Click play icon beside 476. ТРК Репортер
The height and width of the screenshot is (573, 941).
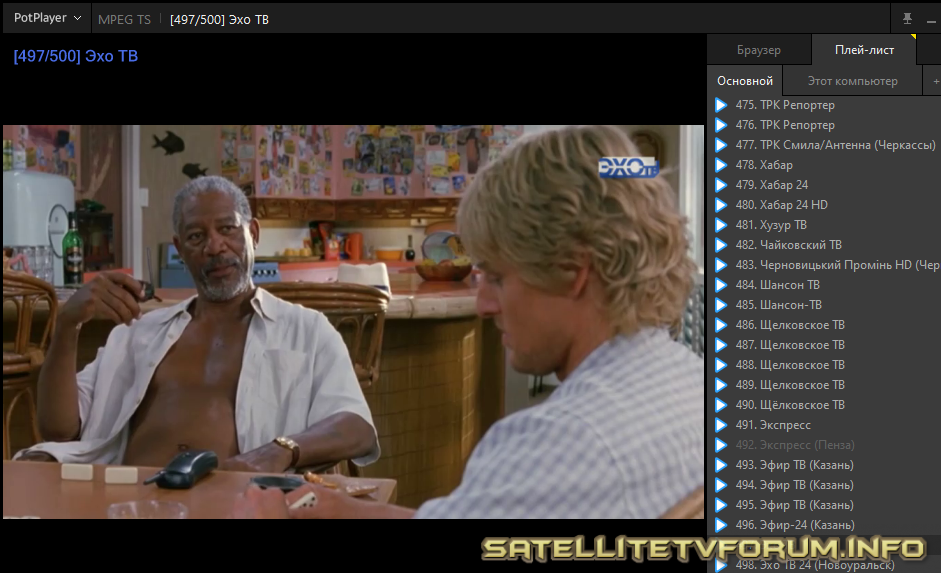(x=721, y=125)
